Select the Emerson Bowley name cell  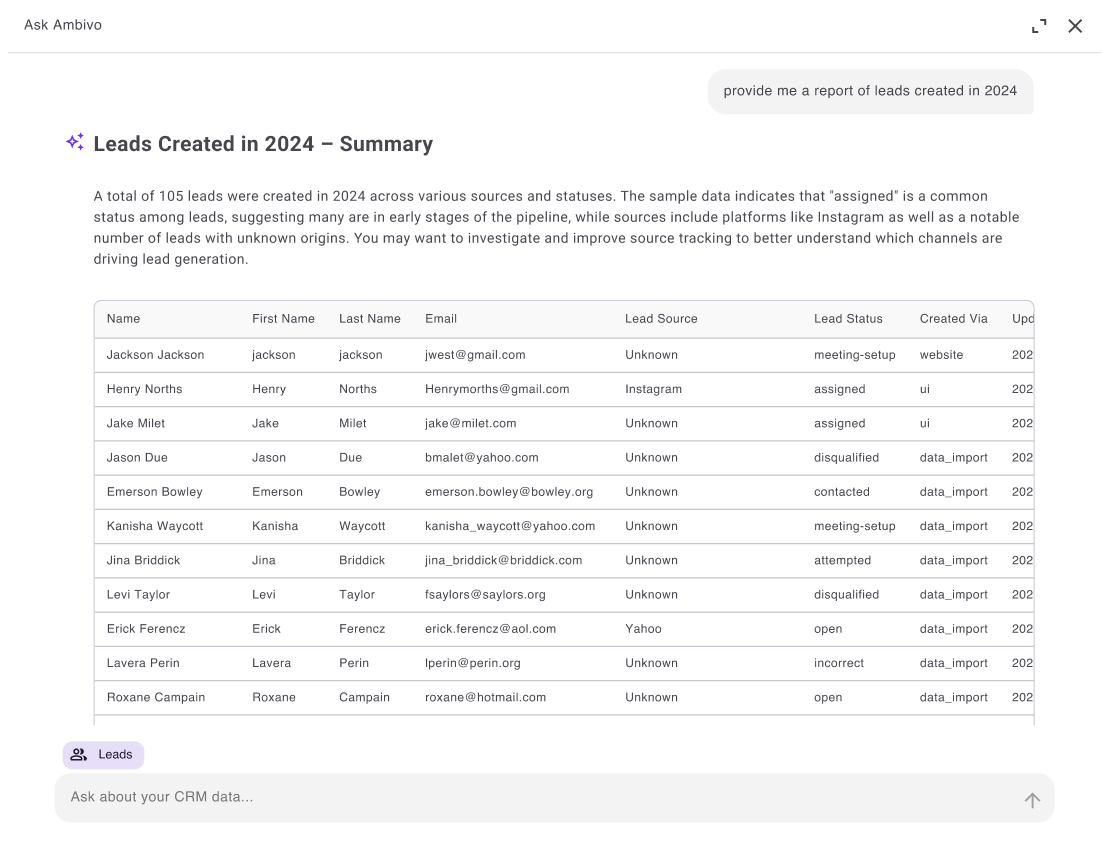[155, 492]
